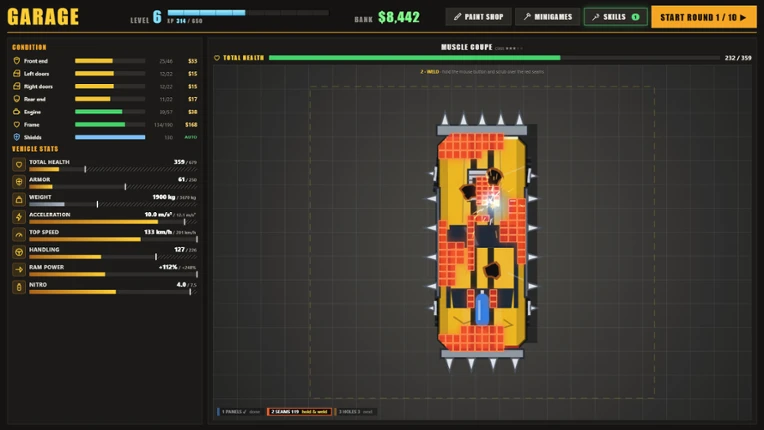The height and width of the screenshot is (430, 764).
Task: Click the Top Speed gauge icon
Action: tap(19, 235)
